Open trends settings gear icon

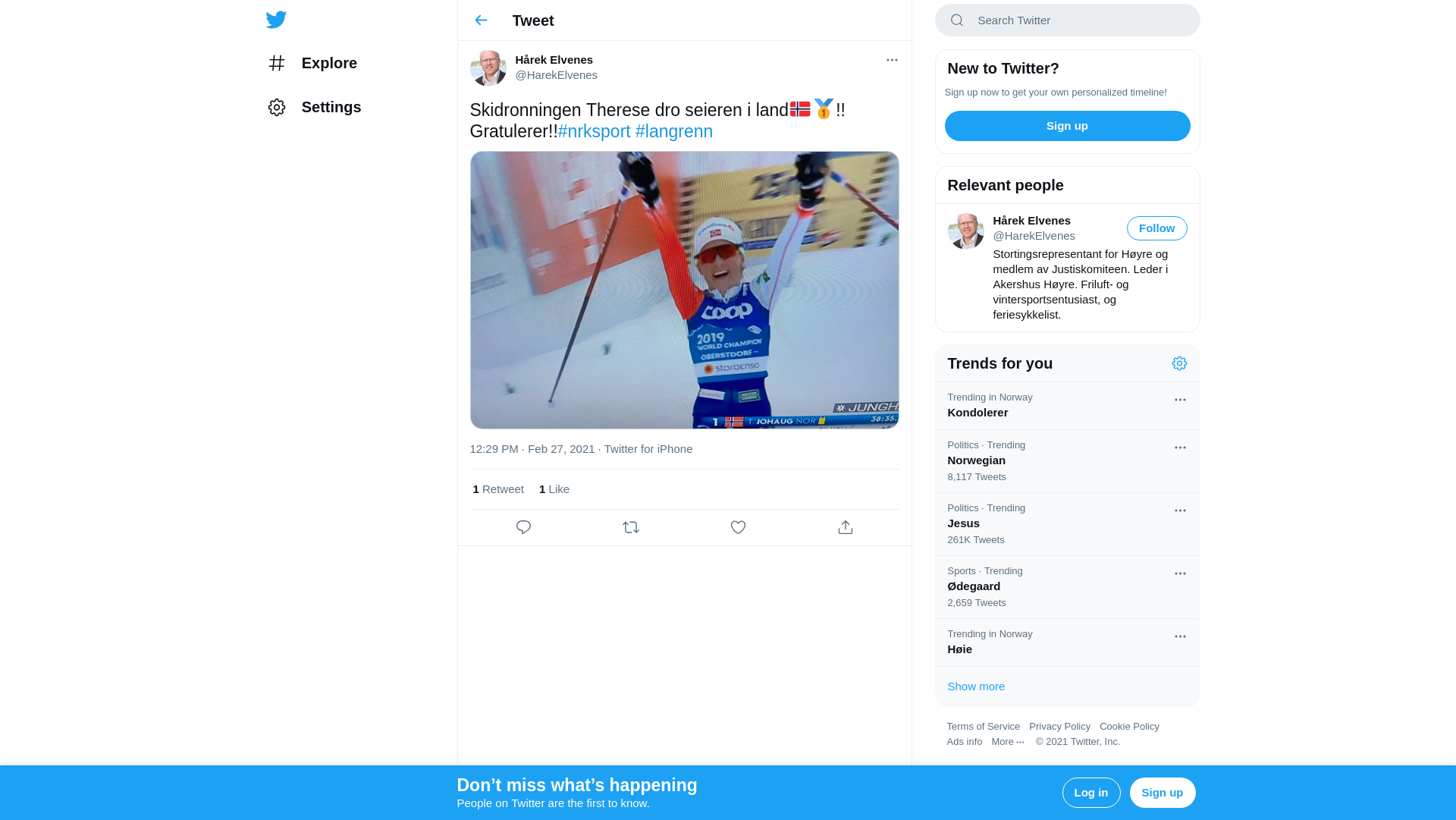pyautogui.click(x=1179, y=363)
